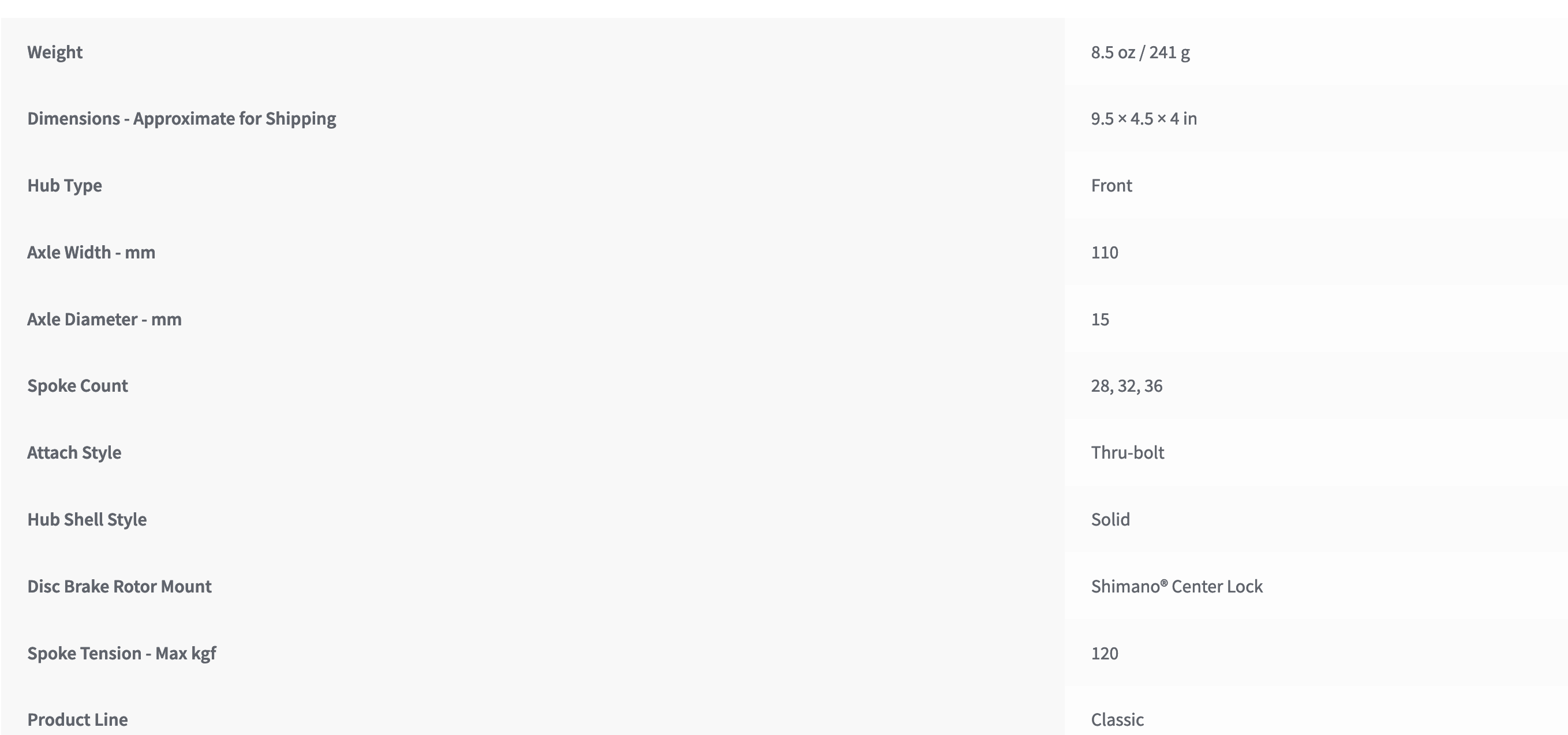This screenshot has height=735, width=1568.
Task: Click the Disc Brake Rotor Mount label
Action: [x=119, y=587]
